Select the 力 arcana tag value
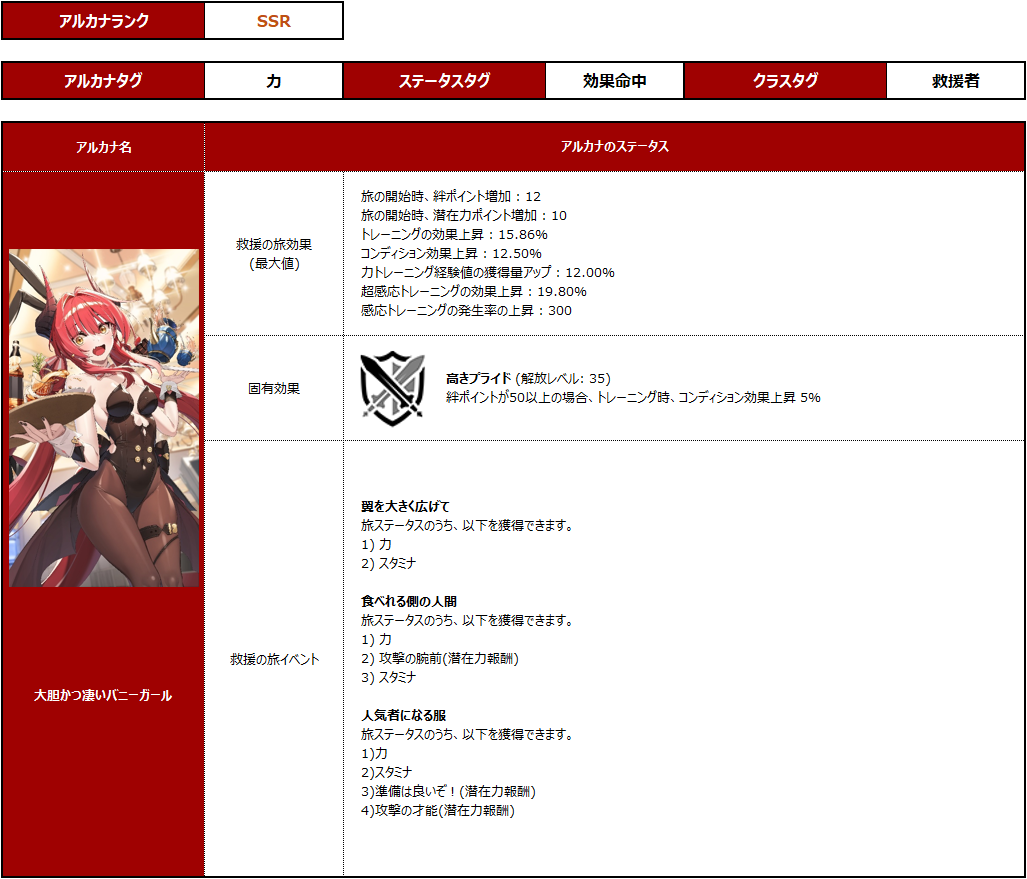 click(274, 81)
